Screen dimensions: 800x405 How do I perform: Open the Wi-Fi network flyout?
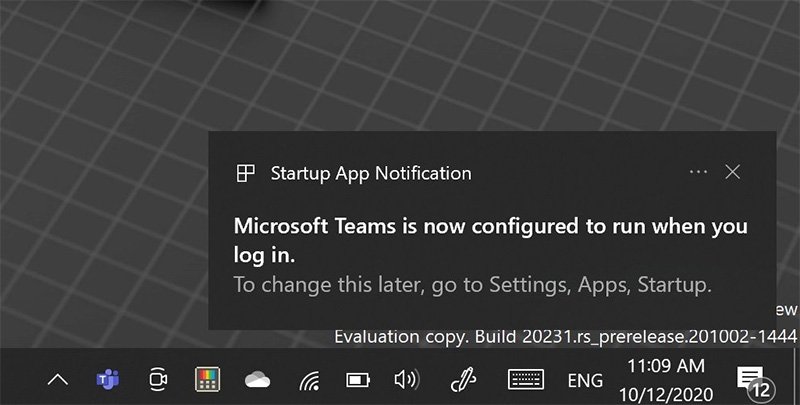(309, 380)
